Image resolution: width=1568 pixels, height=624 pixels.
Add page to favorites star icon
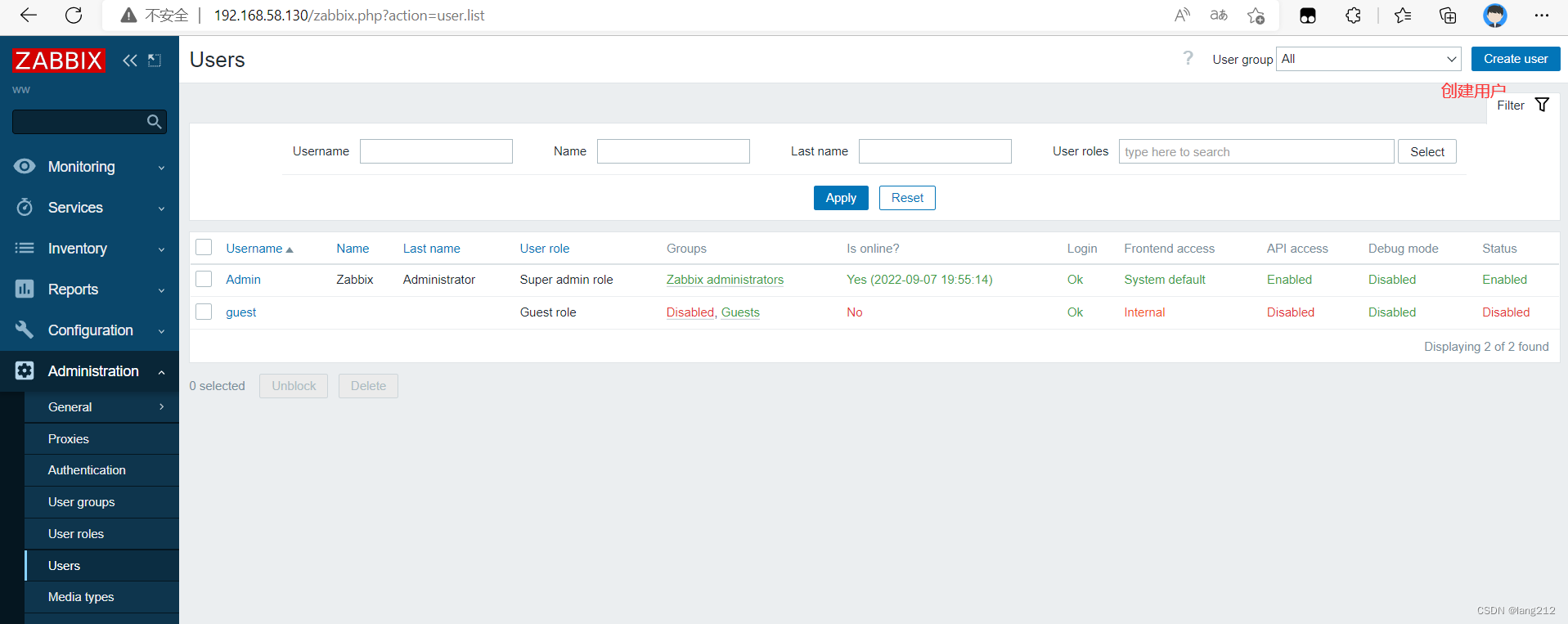click(x=1256, y=16)
